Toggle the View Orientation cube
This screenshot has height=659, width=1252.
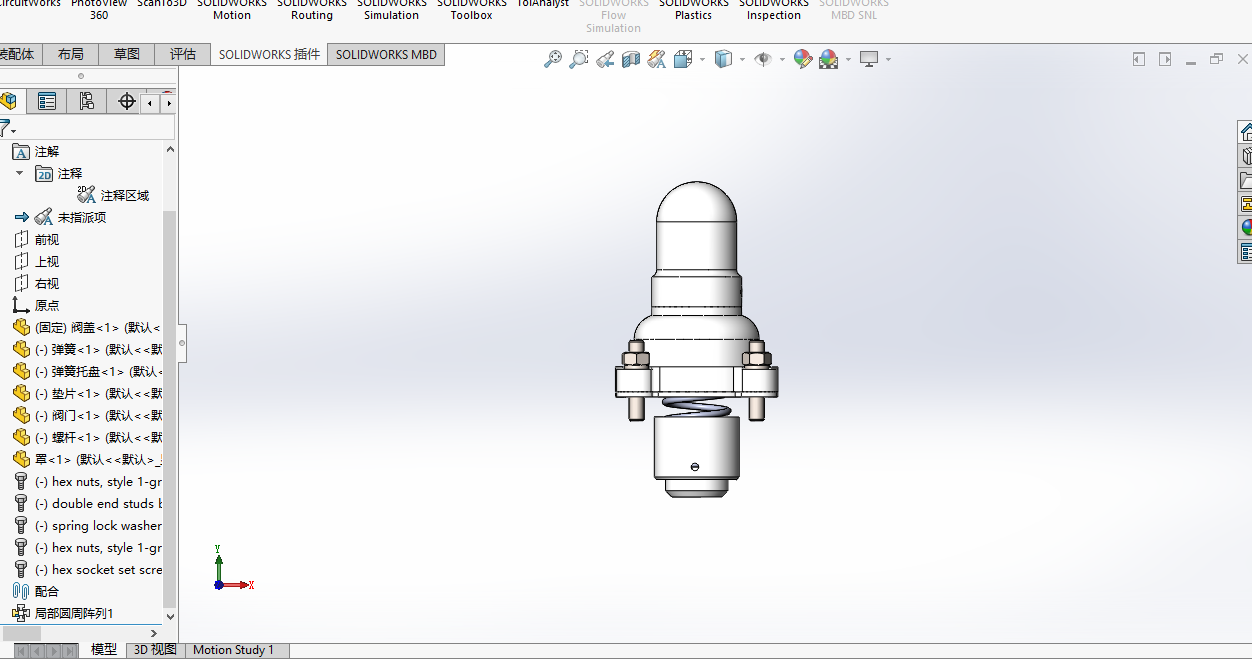(x=681, y=59)
